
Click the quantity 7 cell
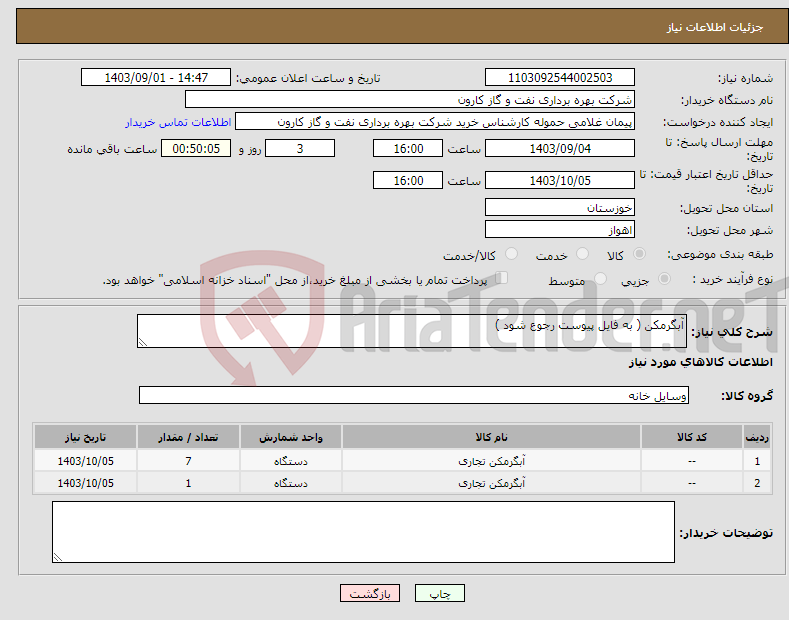click(188, 461)
